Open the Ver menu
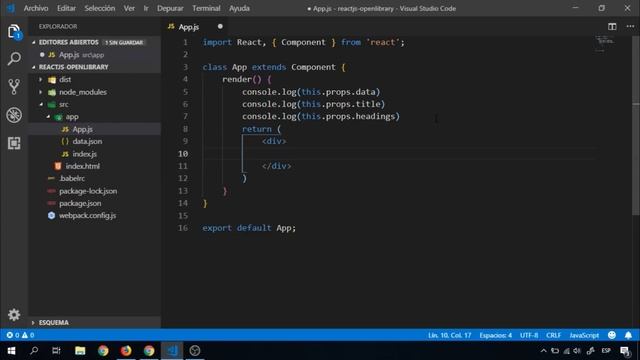Image resolution: width=640 pixels, height=360 pixels. click(129, 8)
